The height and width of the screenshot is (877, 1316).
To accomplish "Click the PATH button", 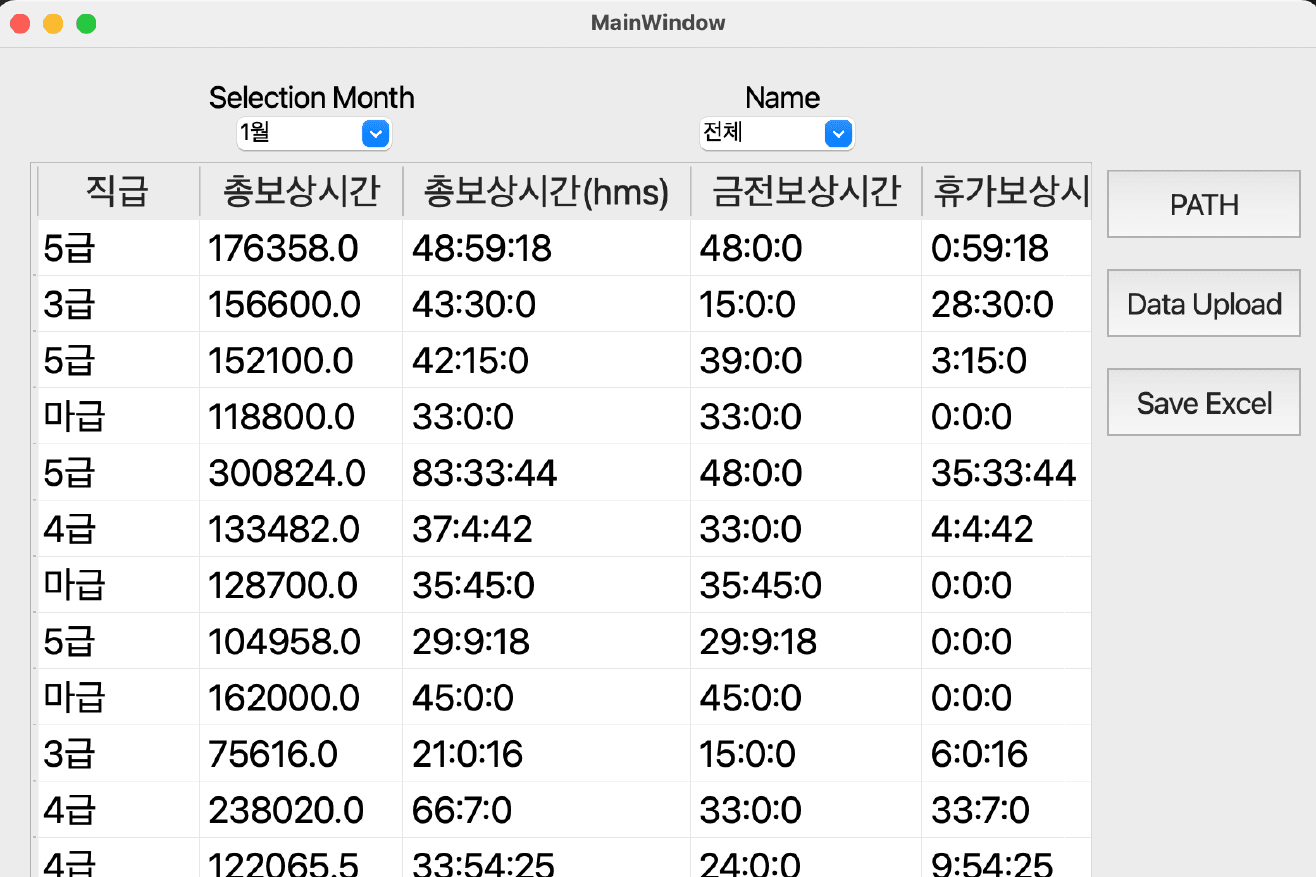I will coord(1204,205).
